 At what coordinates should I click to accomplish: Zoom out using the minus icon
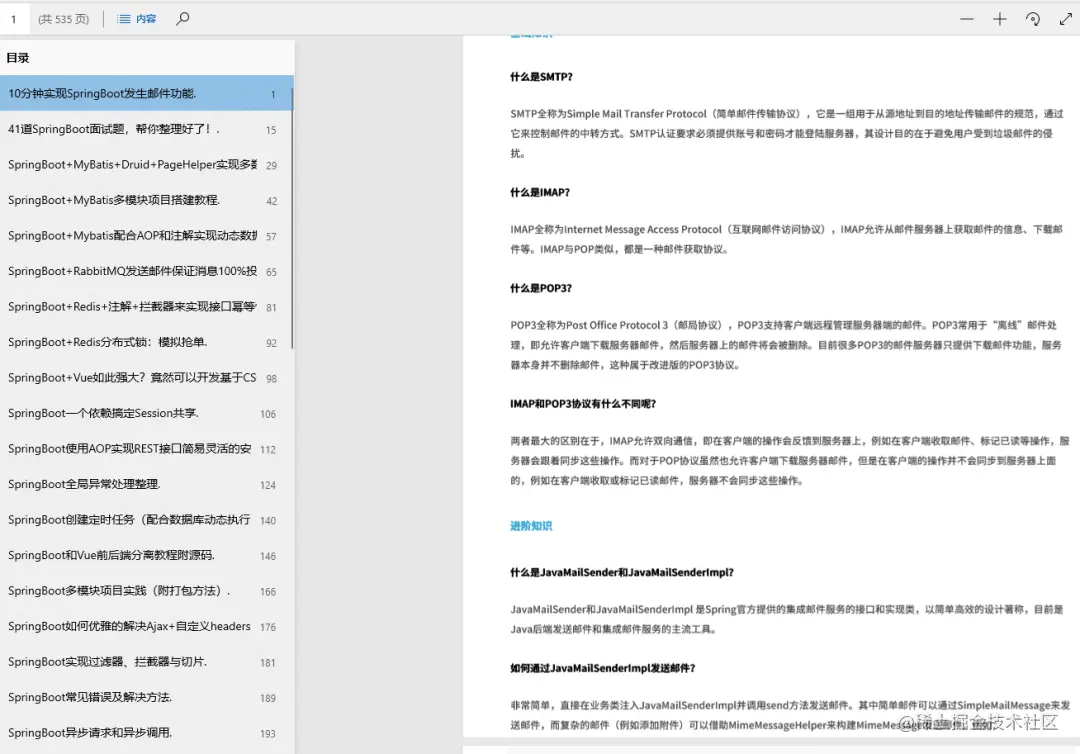tap(966, 18)
